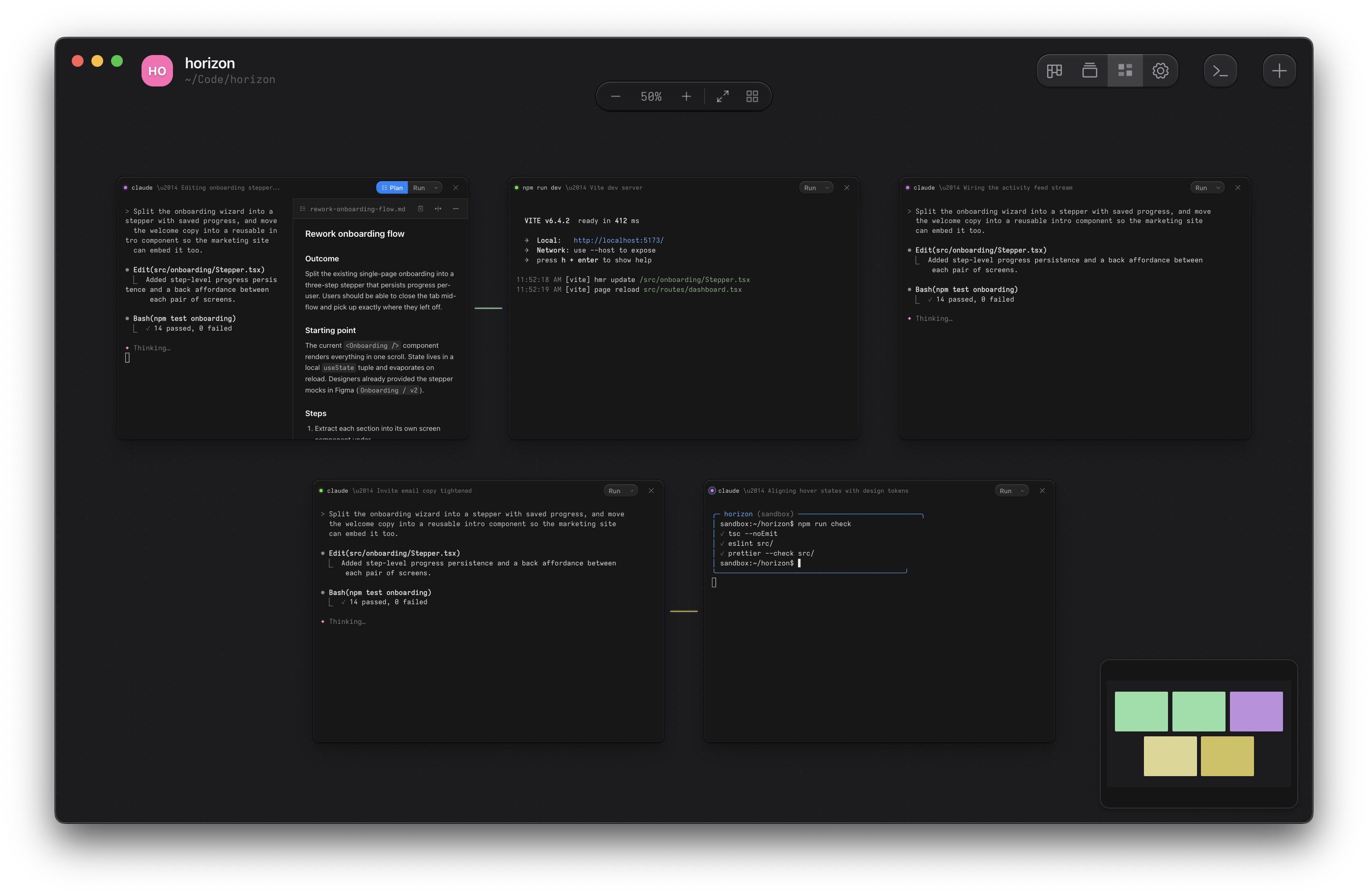
Task: Click the darker yellow tile in minimap
Action: [x=1227, y=756]
